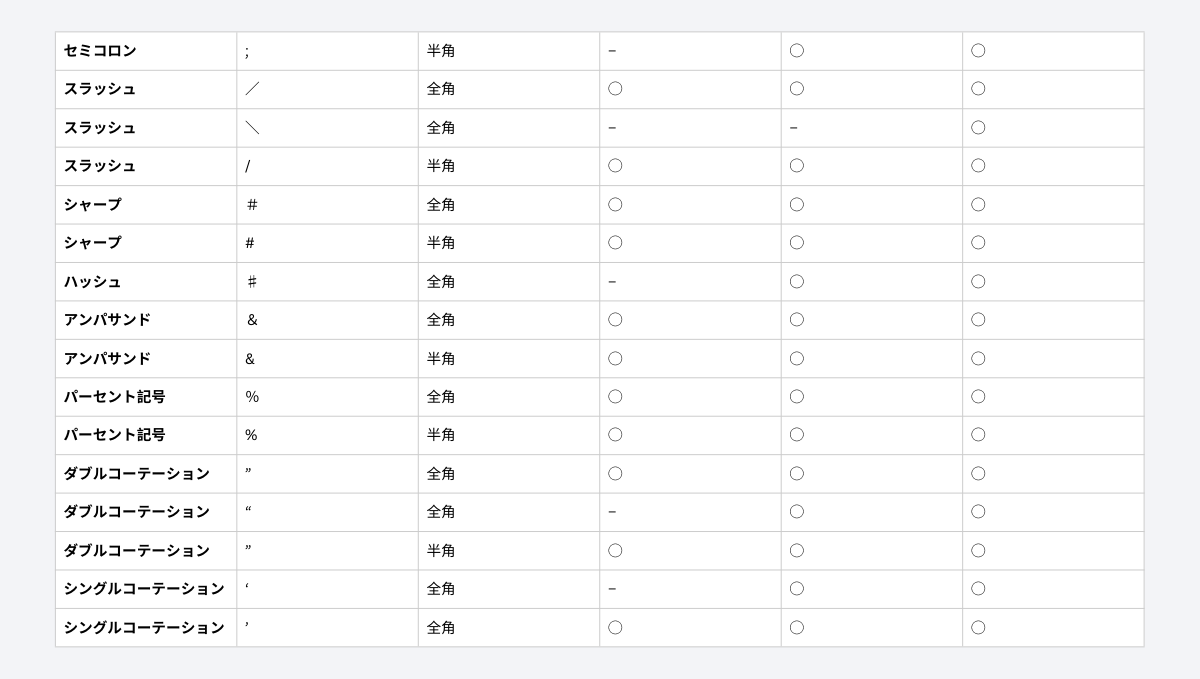Click 半角 in the セミコロン row
1200x679 pixels.
441,50
